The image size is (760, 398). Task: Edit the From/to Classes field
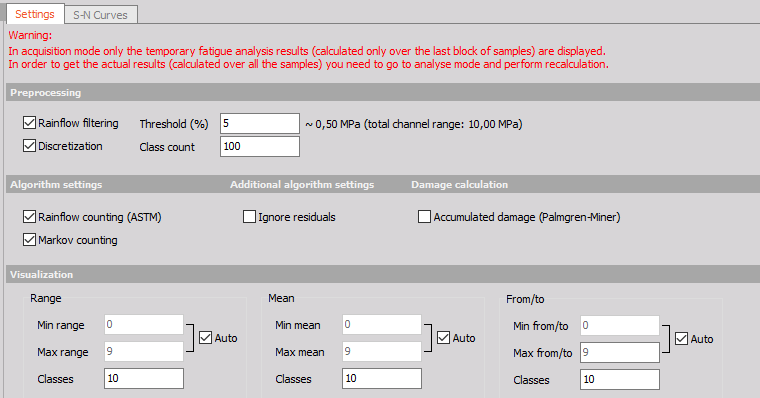pos(620,380)
